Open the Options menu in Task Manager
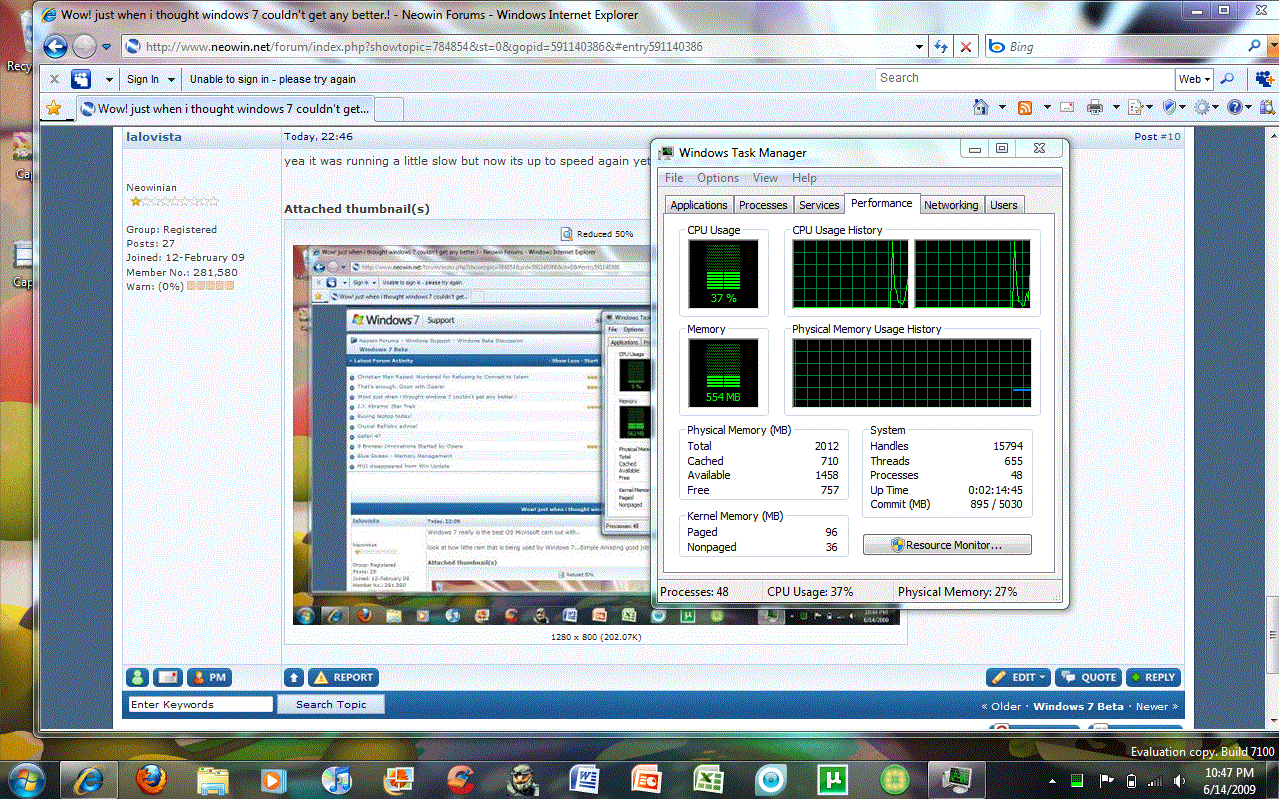Image resolution: width=1279 pixels, height=799 pixels. [x=718, y=178]
